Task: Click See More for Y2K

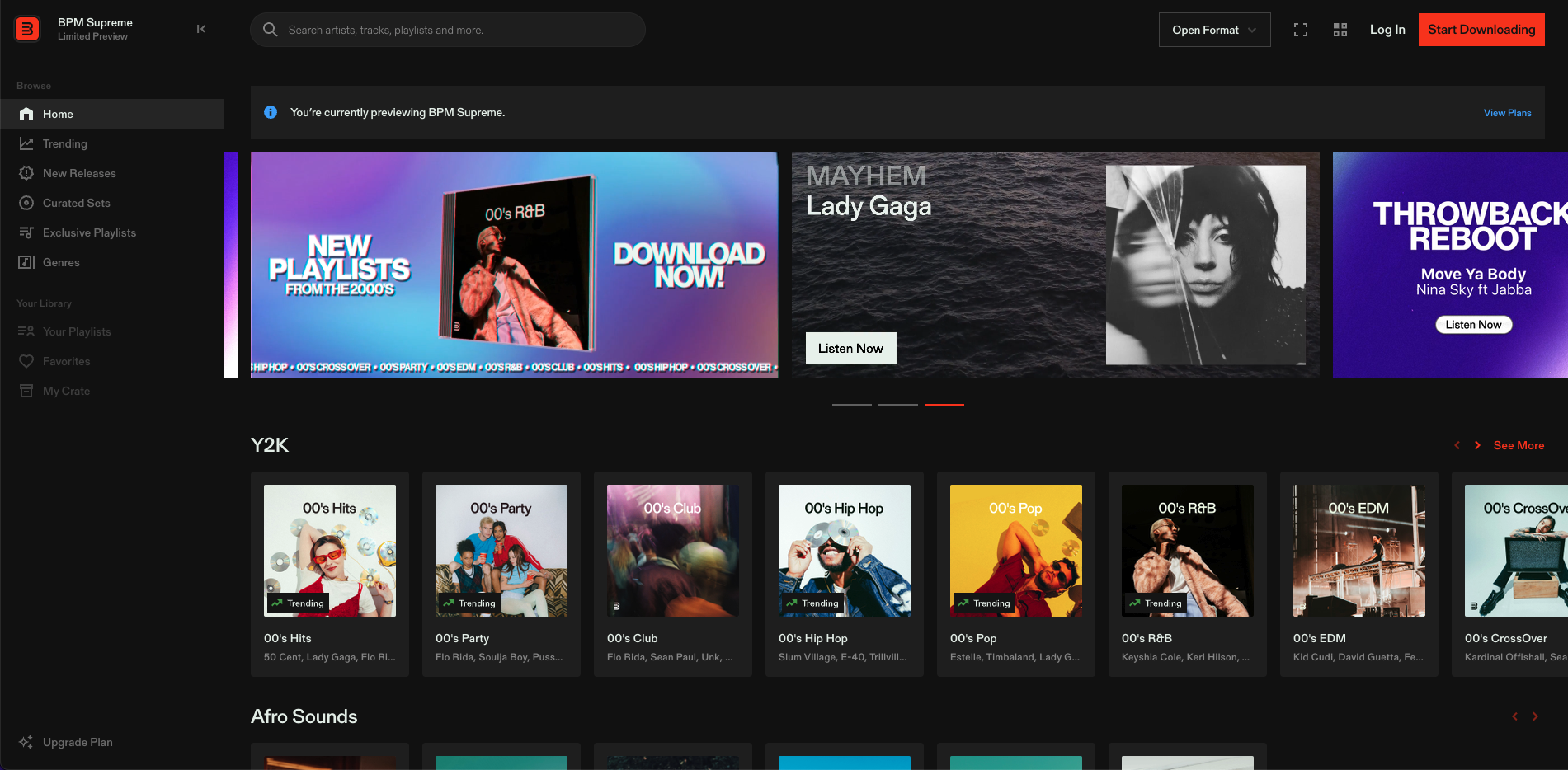Action: coord(1519,445)
